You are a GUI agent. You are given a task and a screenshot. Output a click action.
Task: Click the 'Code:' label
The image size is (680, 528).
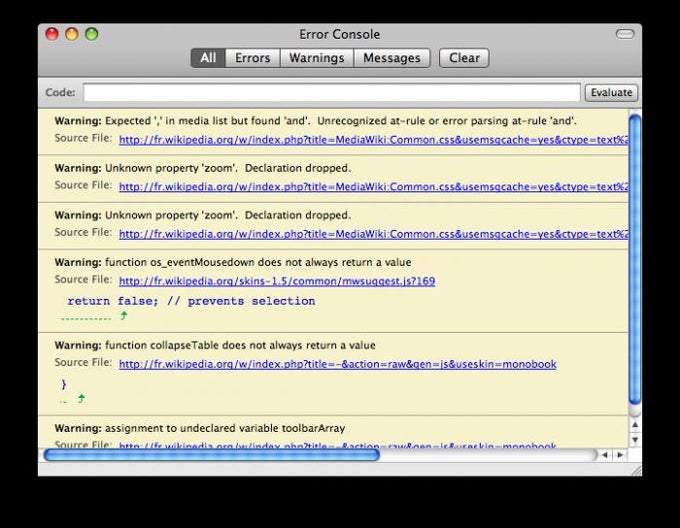click(60, 92)
